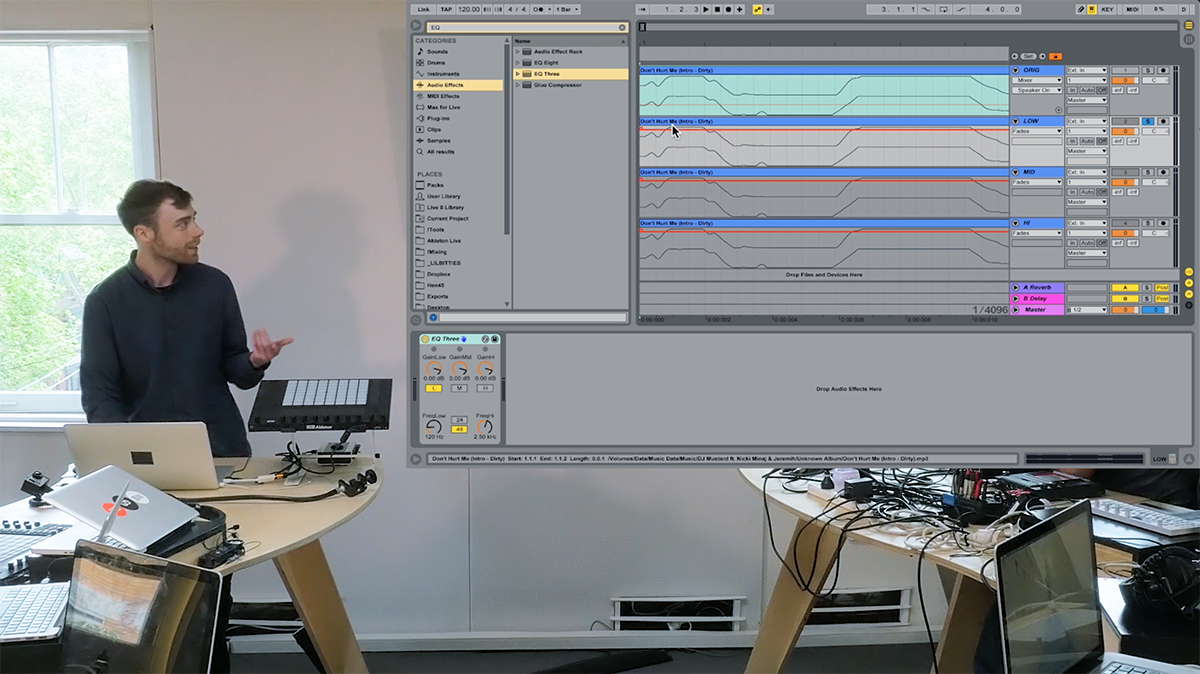Solo the ORIG track
Screen dimensions: 1200x674
click(1148, 70)
